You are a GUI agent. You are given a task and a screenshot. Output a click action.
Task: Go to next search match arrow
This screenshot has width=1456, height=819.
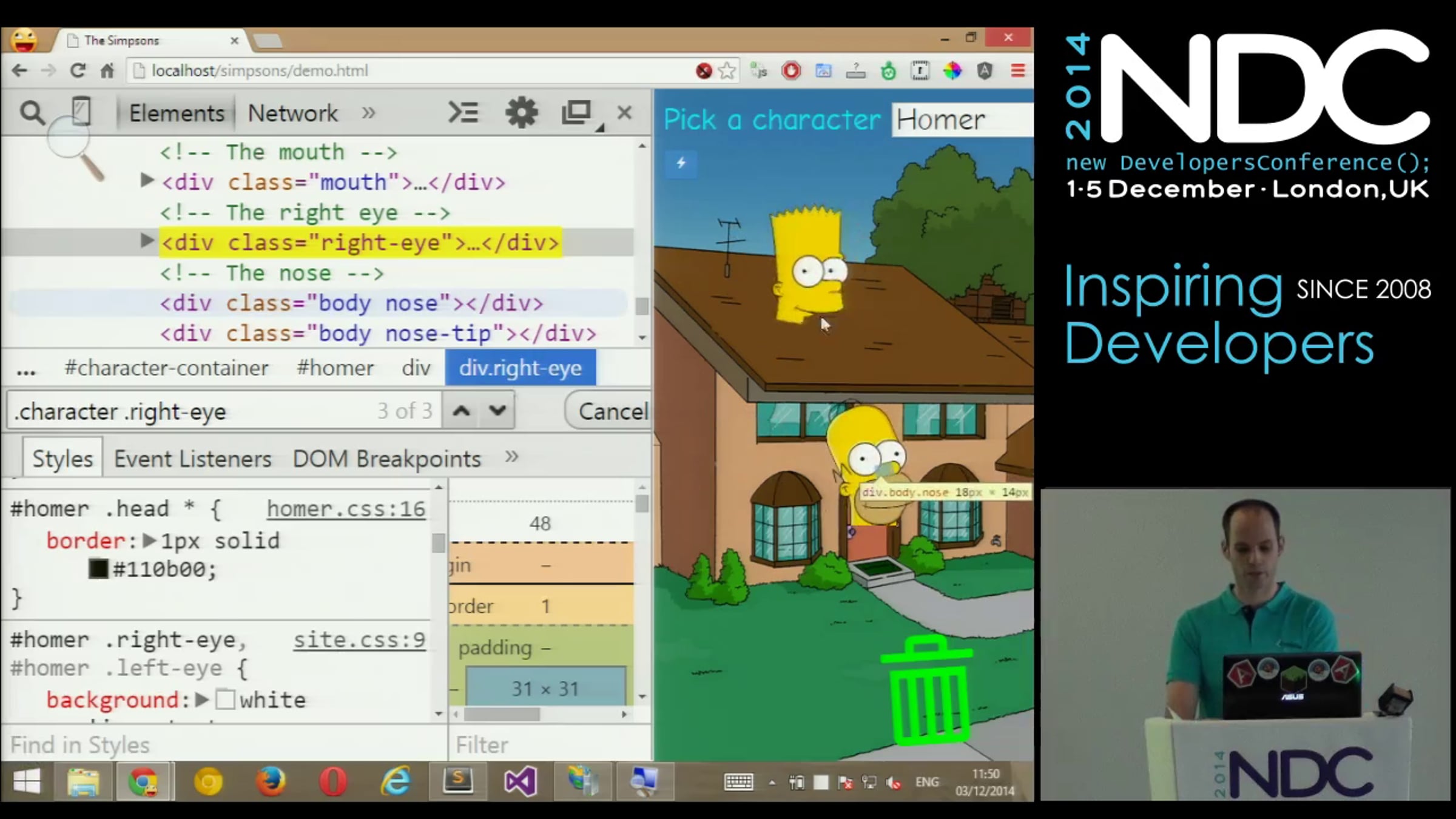pyautogui.click(x=497, y=411)
